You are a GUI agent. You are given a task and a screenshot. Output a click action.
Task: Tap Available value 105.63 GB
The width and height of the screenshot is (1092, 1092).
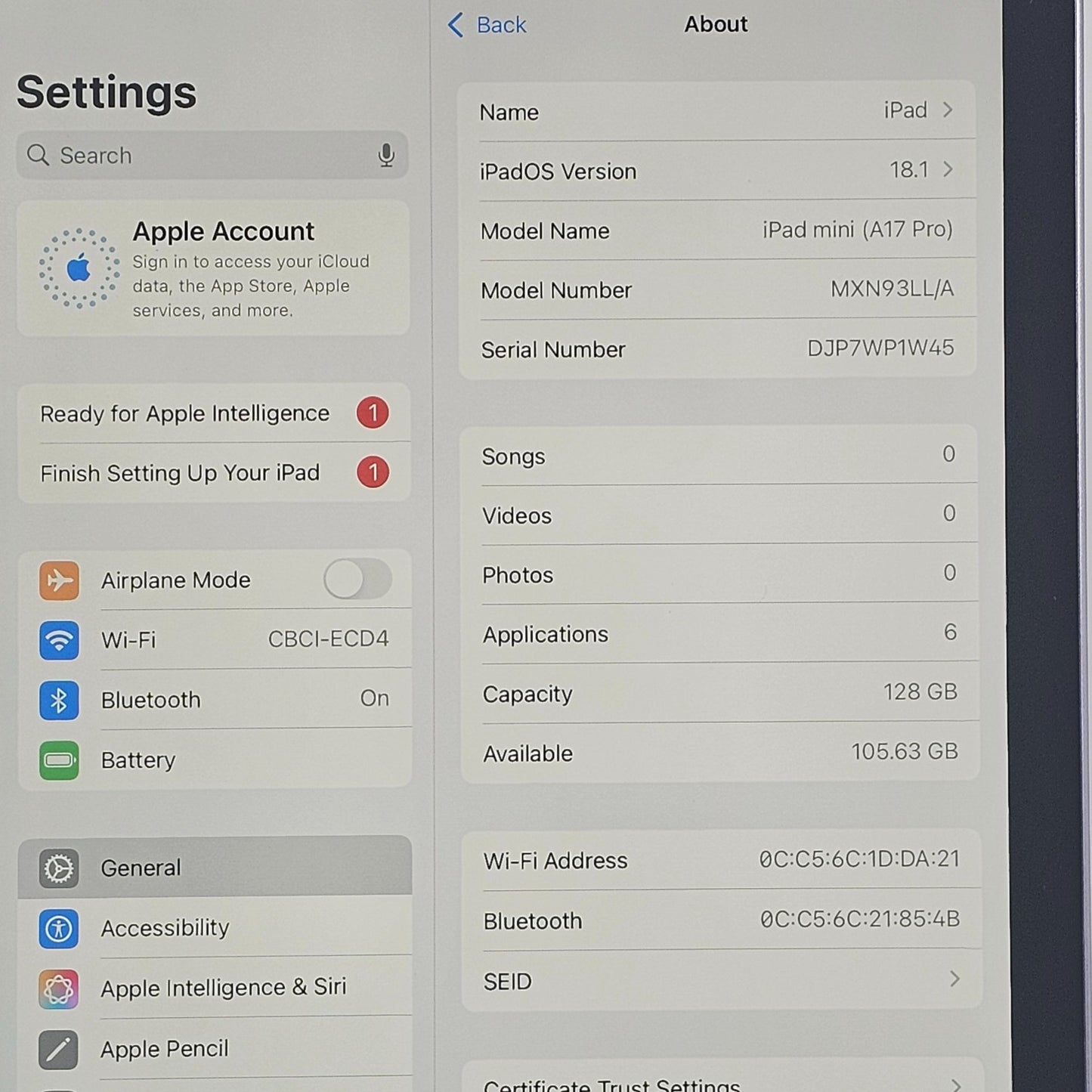click(x=905, y=751)
